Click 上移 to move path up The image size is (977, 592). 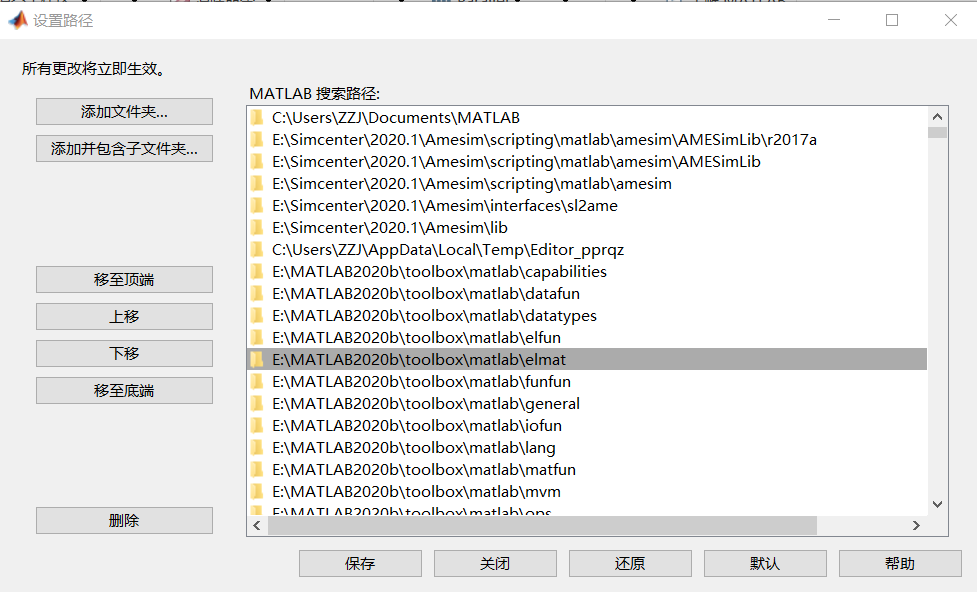(123, 316)
